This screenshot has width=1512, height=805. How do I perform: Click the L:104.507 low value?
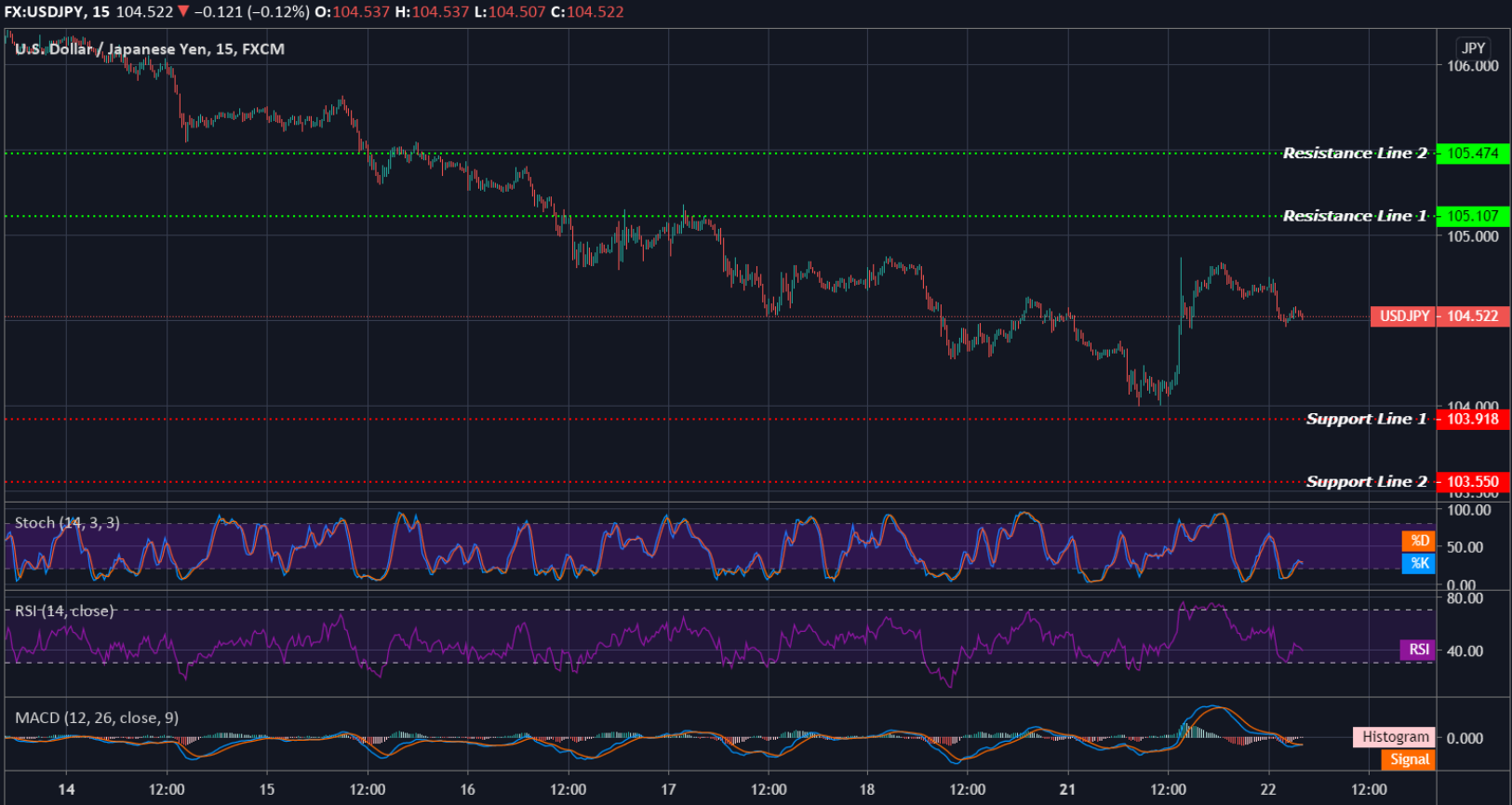(x=510, y=12)
